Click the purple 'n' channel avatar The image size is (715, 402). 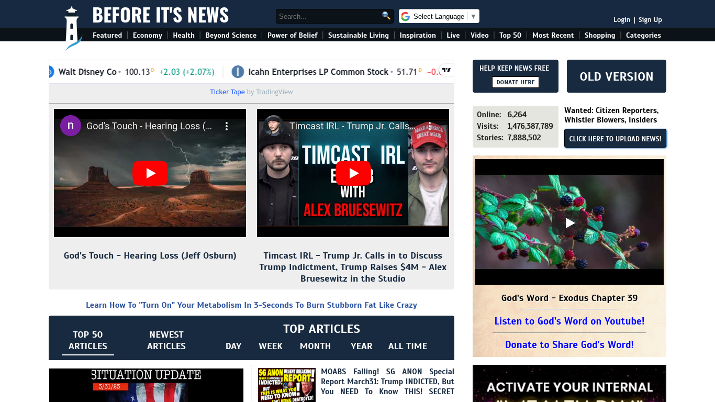coord(71,126)
